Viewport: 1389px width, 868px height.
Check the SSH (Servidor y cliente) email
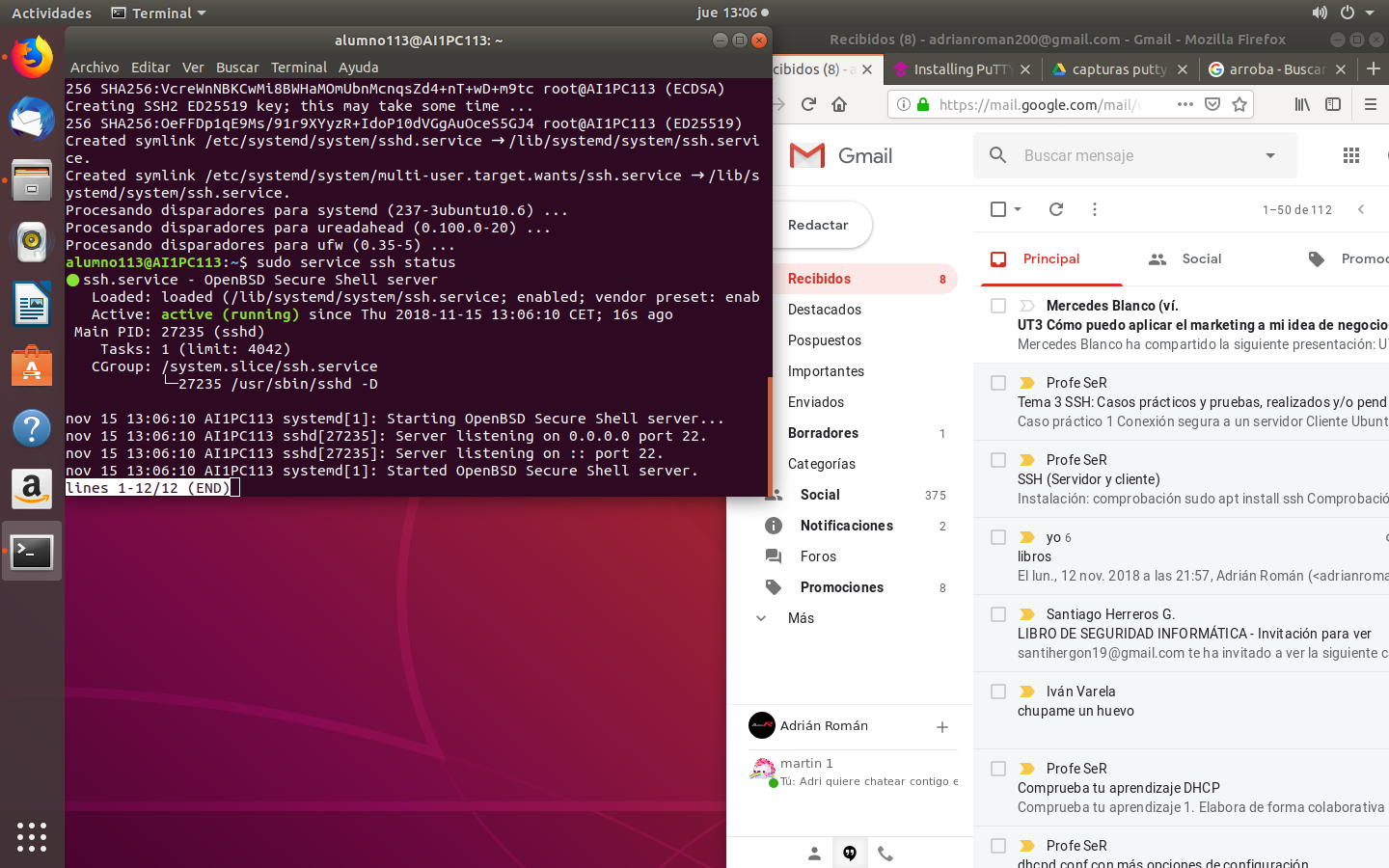pyautogui.click(x=998, y=460)
